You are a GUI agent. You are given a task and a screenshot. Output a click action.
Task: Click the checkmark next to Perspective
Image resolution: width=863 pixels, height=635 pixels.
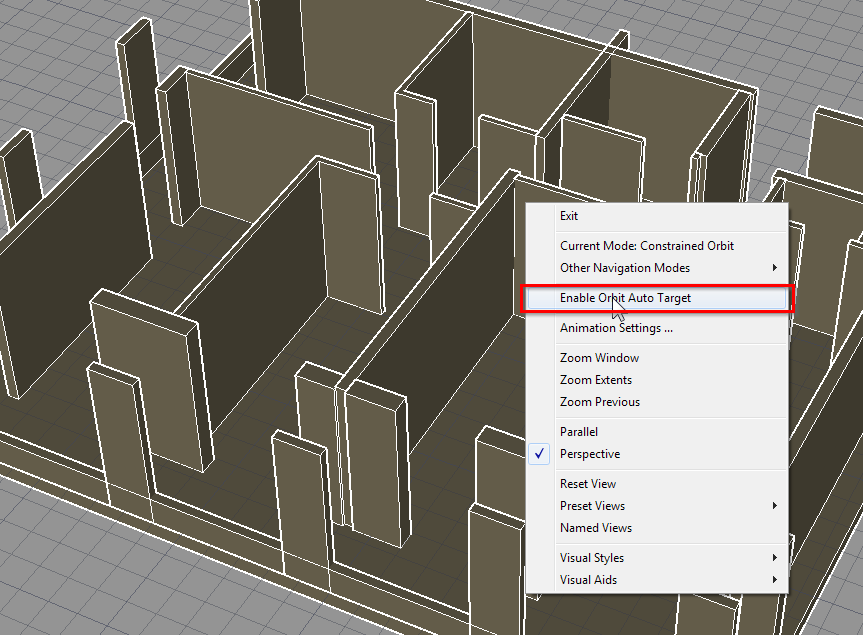click(540, 454)
